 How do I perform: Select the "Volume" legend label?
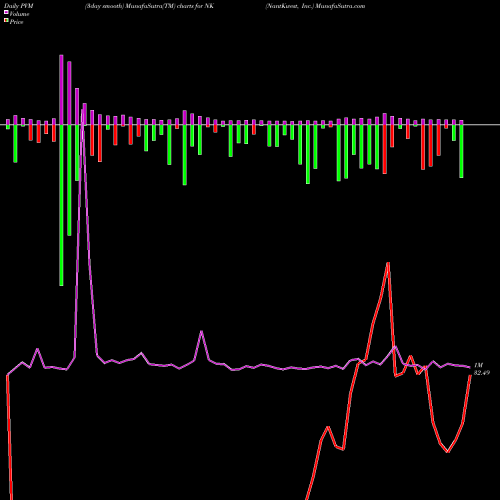tap(19, 14)
